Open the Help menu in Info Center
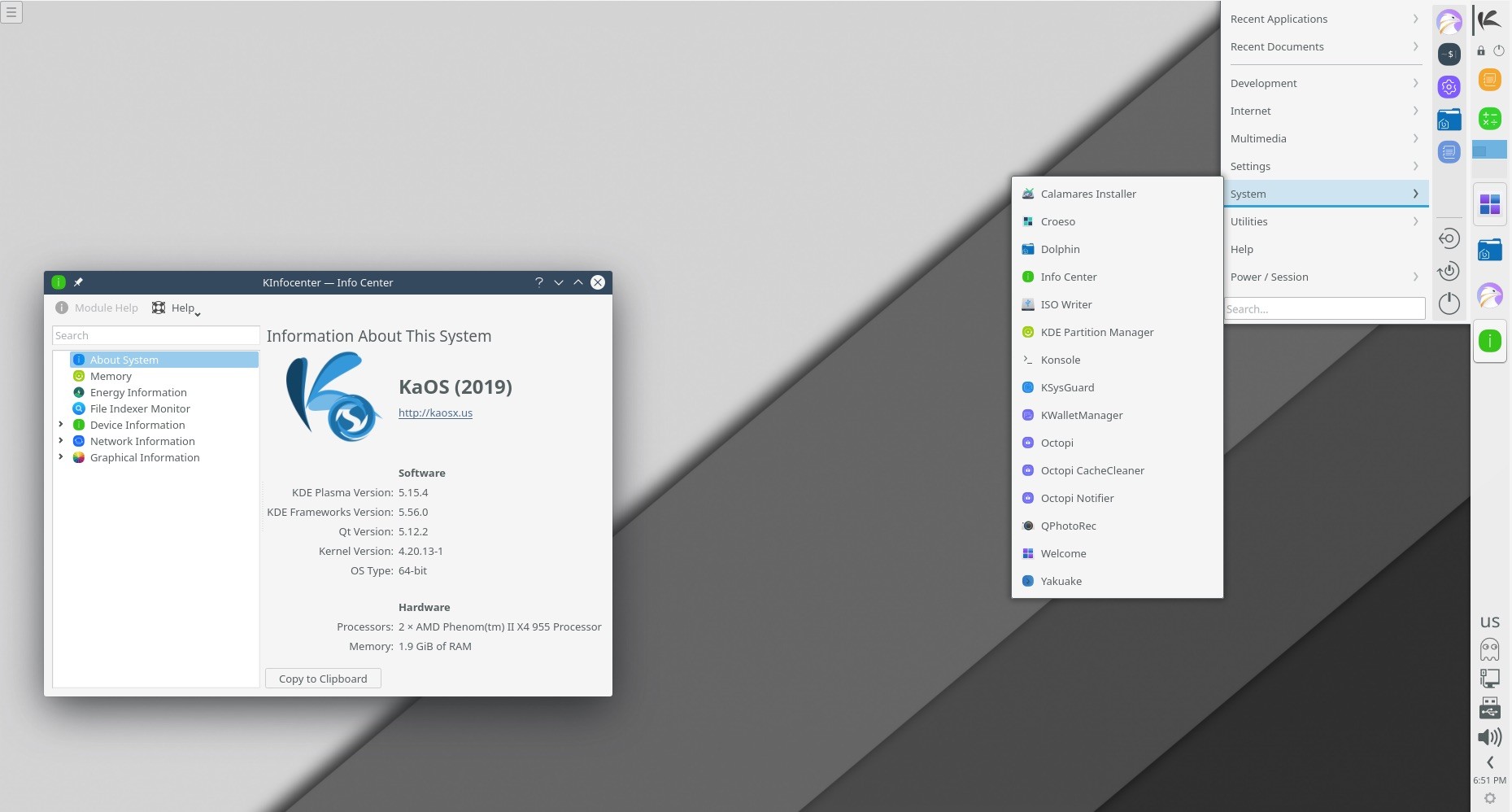 183,308
